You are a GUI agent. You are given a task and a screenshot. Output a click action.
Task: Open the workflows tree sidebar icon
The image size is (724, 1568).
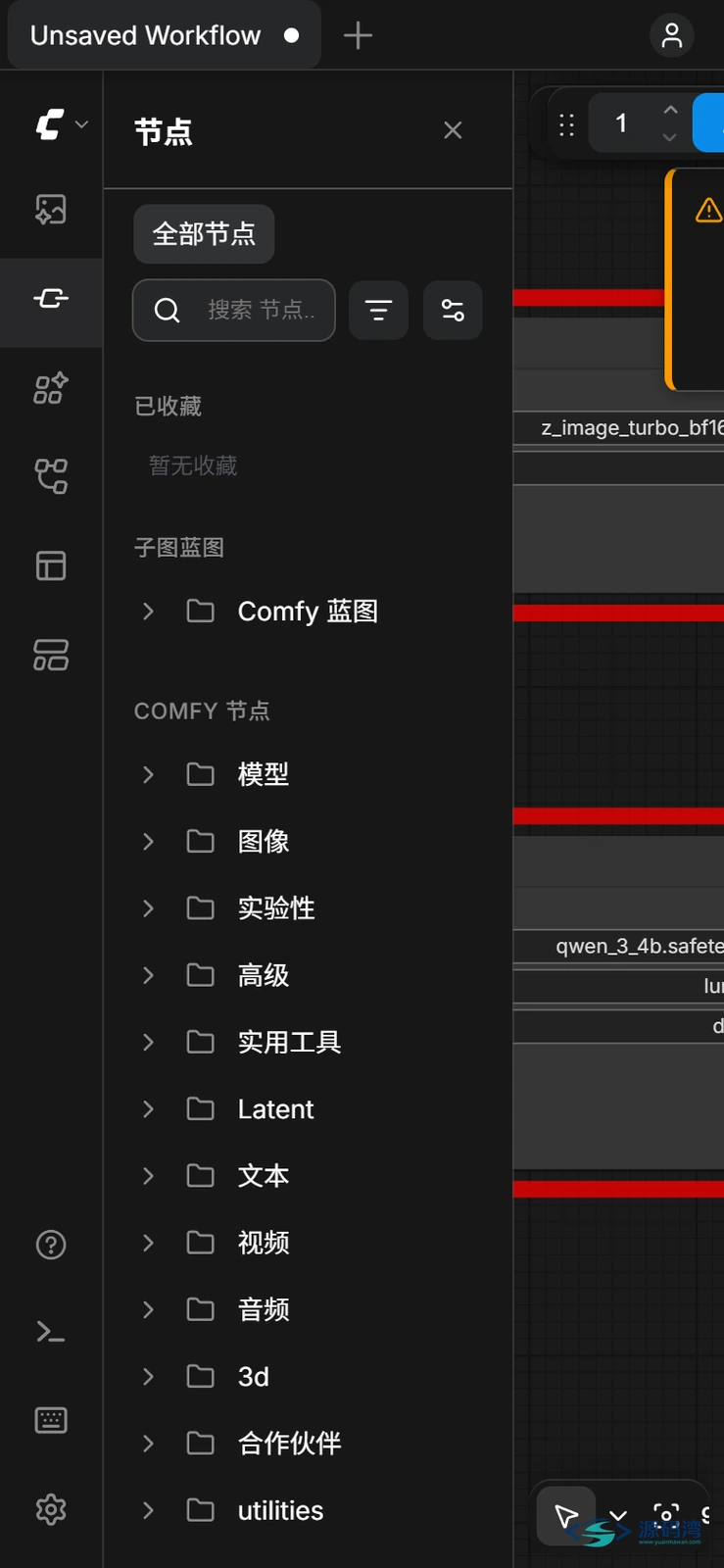51,476
